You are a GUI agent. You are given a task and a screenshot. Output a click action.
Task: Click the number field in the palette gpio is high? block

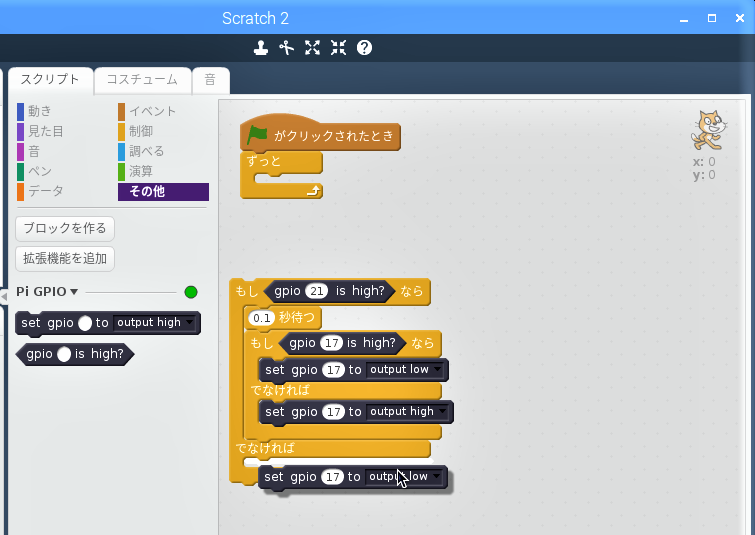pos(64,354)
